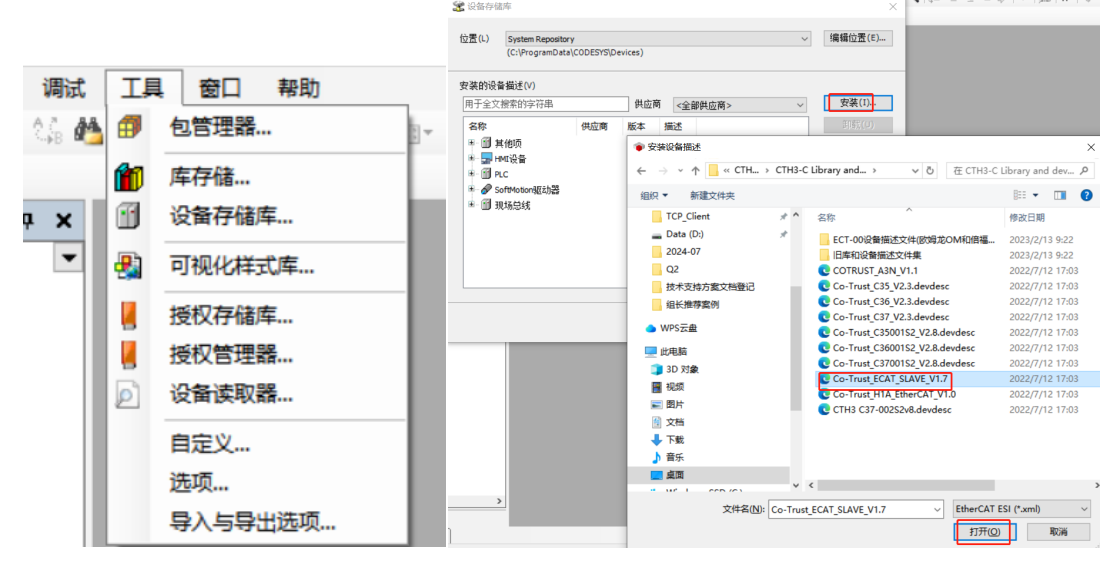Click the 编辑位置 button

point(857,38)
